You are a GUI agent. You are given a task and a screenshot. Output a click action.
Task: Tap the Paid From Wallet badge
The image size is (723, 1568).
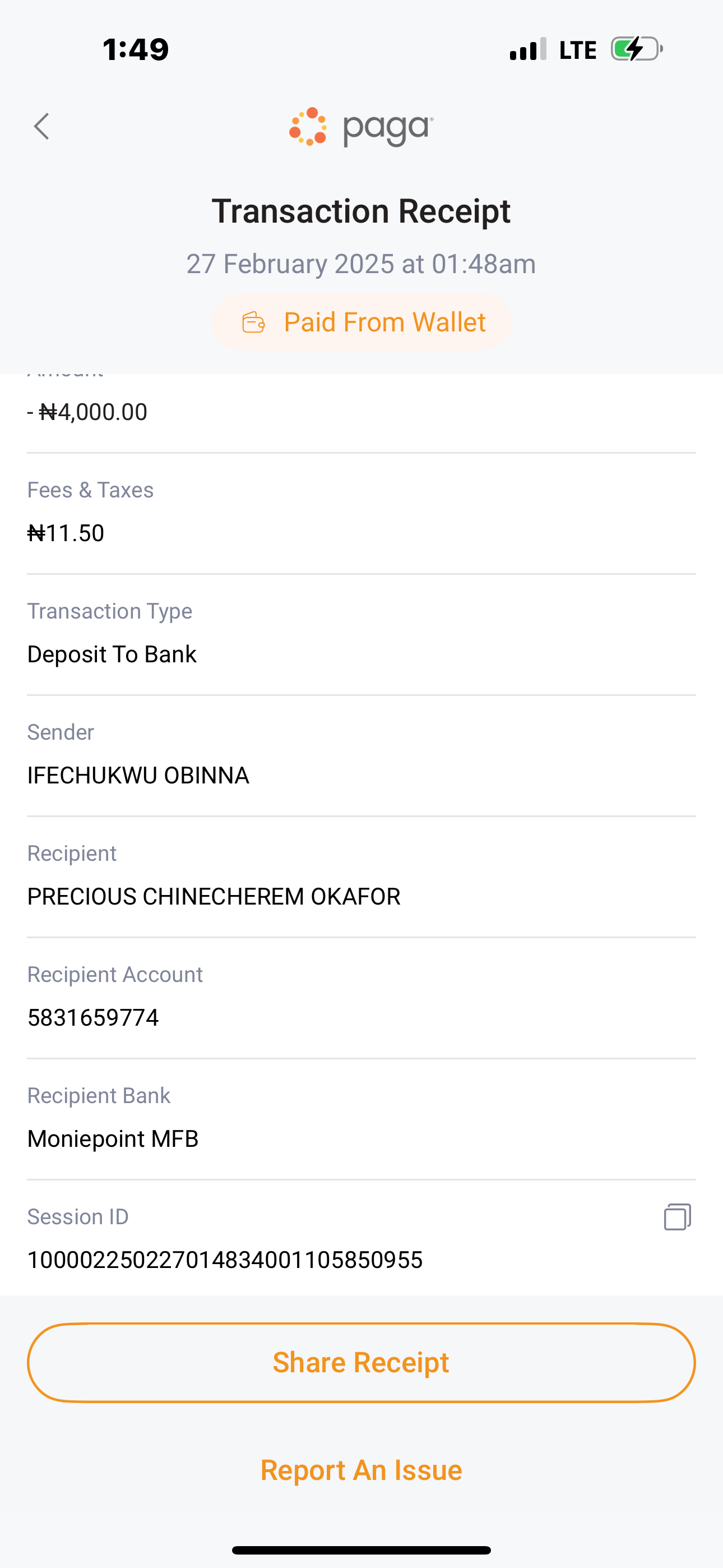coord(361,322)
